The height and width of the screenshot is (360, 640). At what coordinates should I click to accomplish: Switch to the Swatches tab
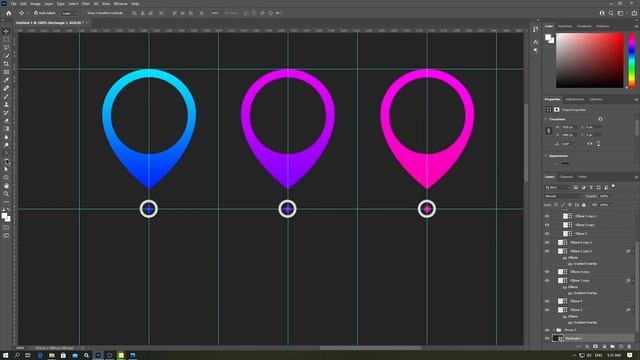point(565,26)
